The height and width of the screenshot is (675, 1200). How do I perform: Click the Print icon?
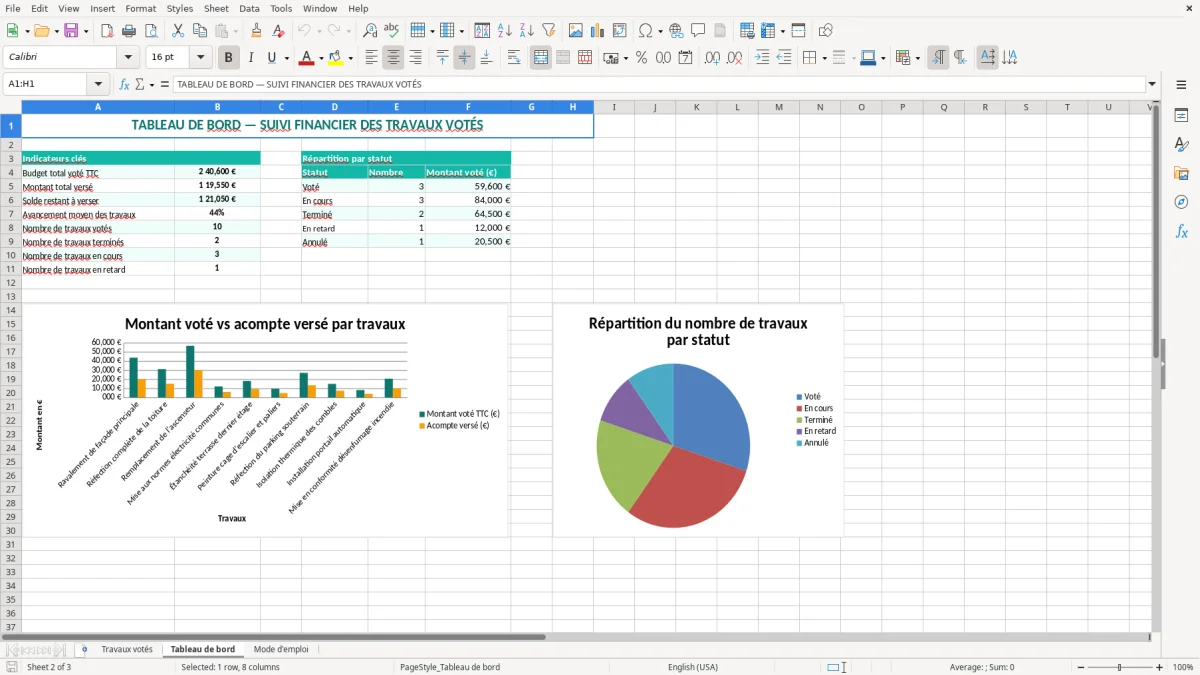coord(129,31)
